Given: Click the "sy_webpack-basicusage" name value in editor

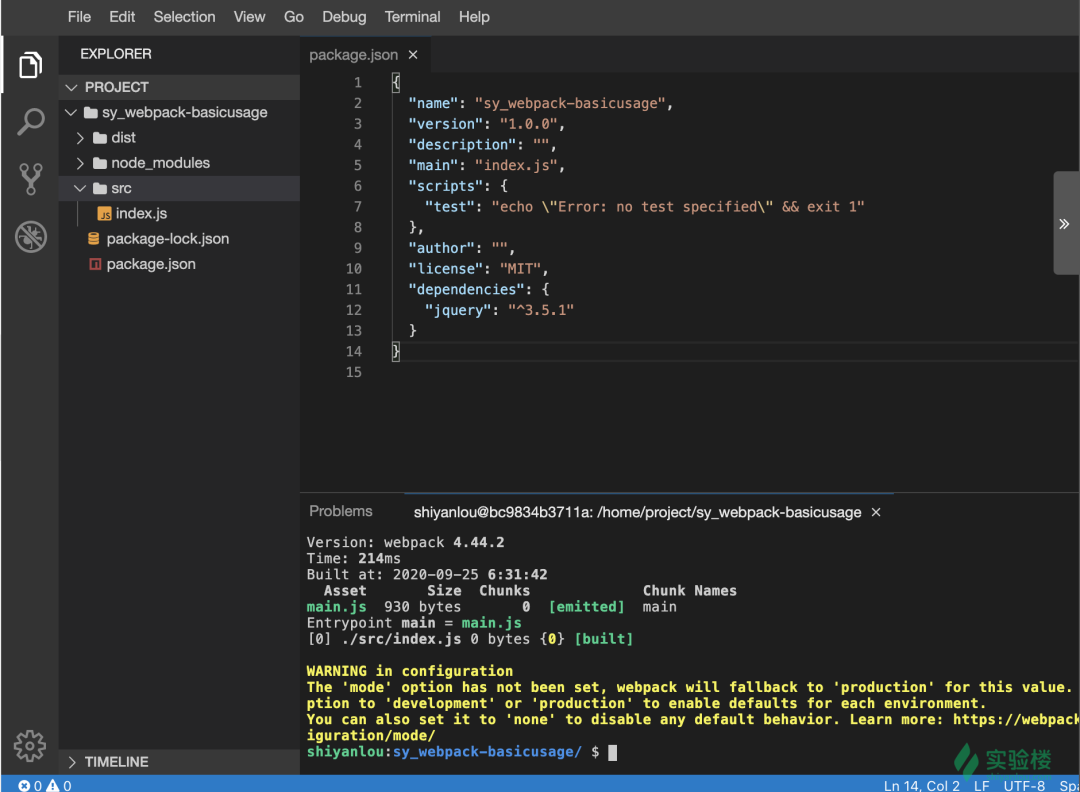Looking at the screenshot, I should point(570,103).
